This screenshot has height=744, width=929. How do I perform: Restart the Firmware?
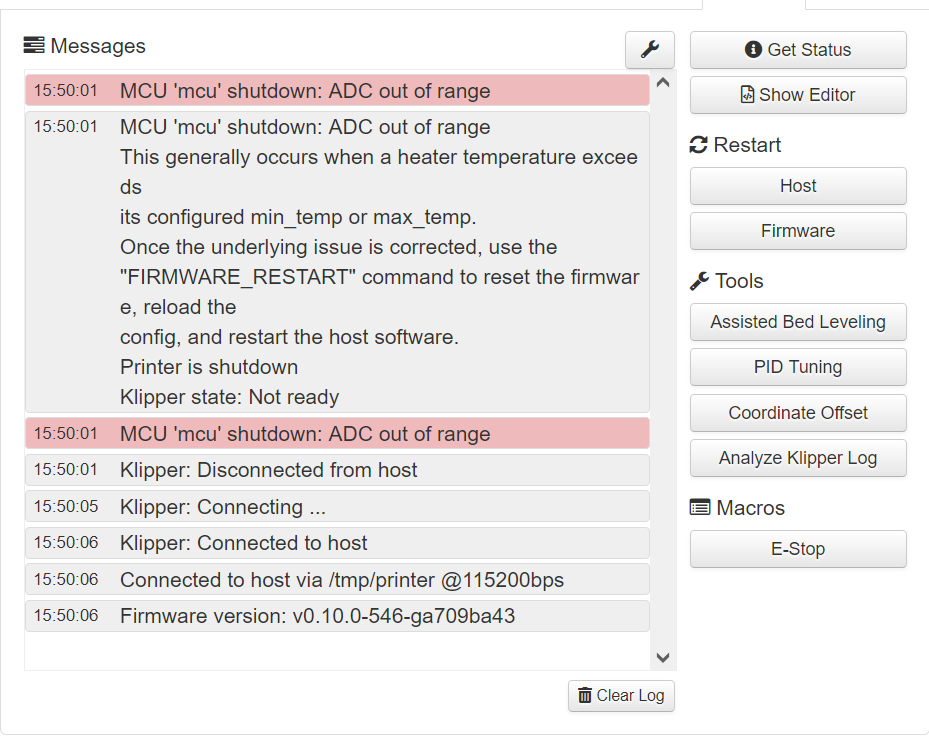coord(797,231)
